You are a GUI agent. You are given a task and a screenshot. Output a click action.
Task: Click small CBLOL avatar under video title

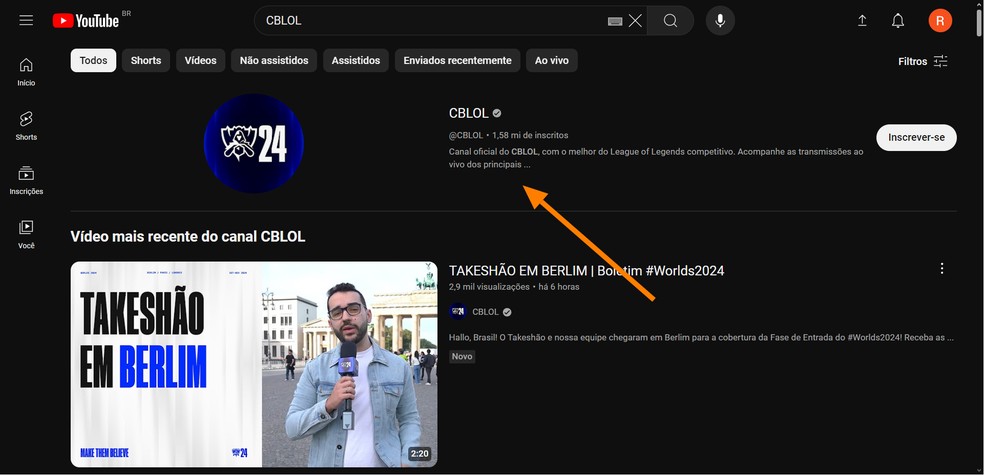[458, 312]
